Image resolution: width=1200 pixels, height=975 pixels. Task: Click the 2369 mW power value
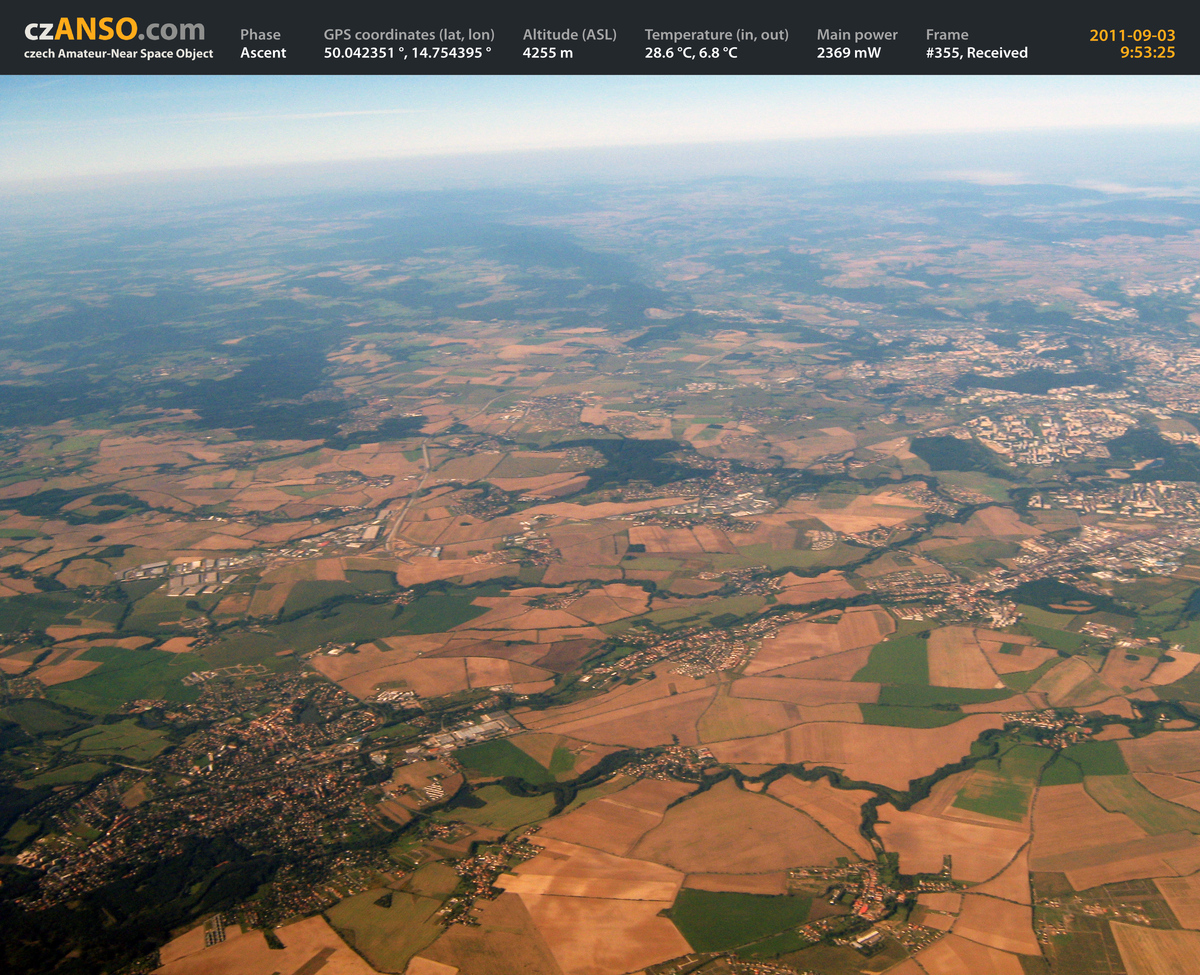(x=848, y=53)
